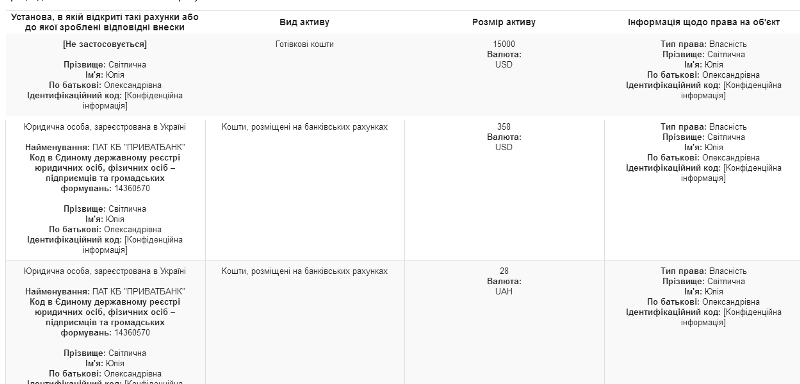Click the second 'ПАТ КБ ПРИВАТБАНК' name
The width and height of the screenshot is (800, 384).
(139, 292)
